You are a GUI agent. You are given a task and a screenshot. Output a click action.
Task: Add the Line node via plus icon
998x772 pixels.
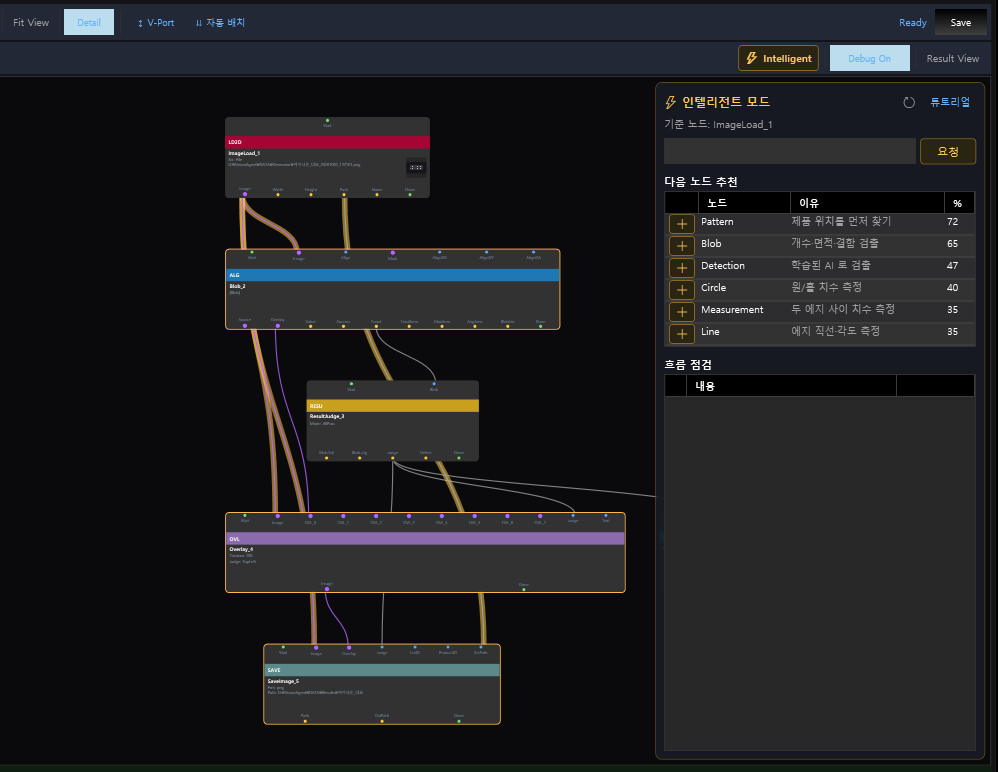(x=681, y=333)
